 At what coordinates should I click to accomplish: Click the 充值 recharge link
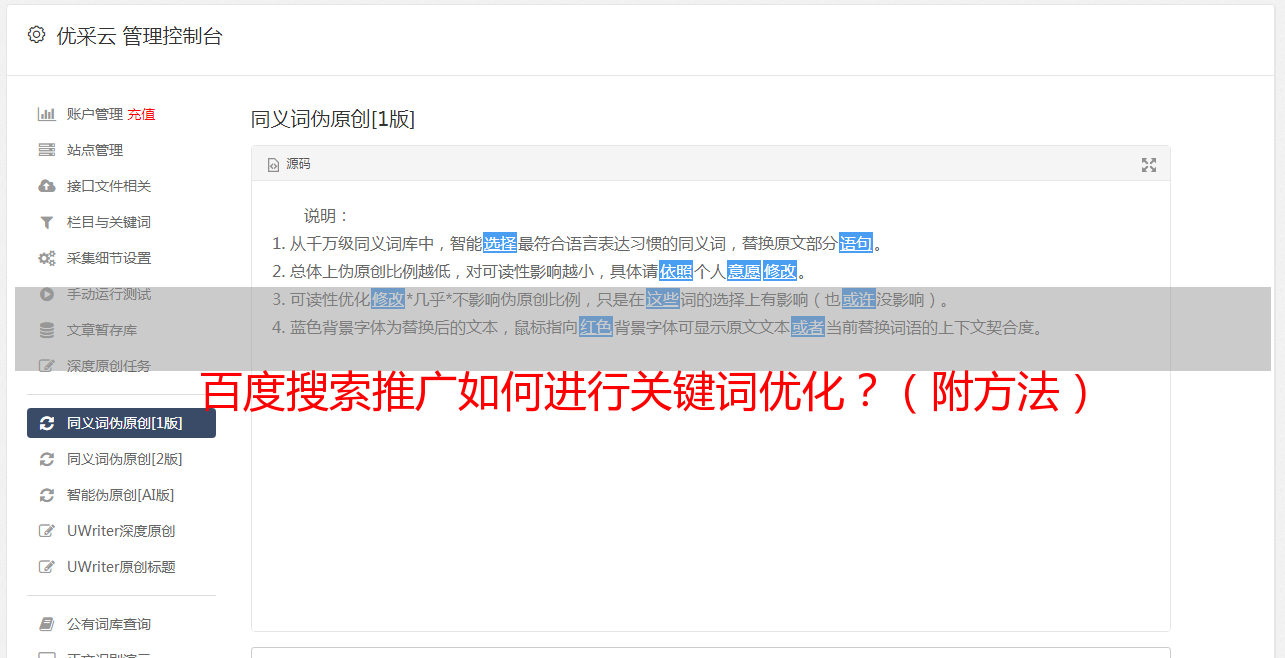(141, 114)
